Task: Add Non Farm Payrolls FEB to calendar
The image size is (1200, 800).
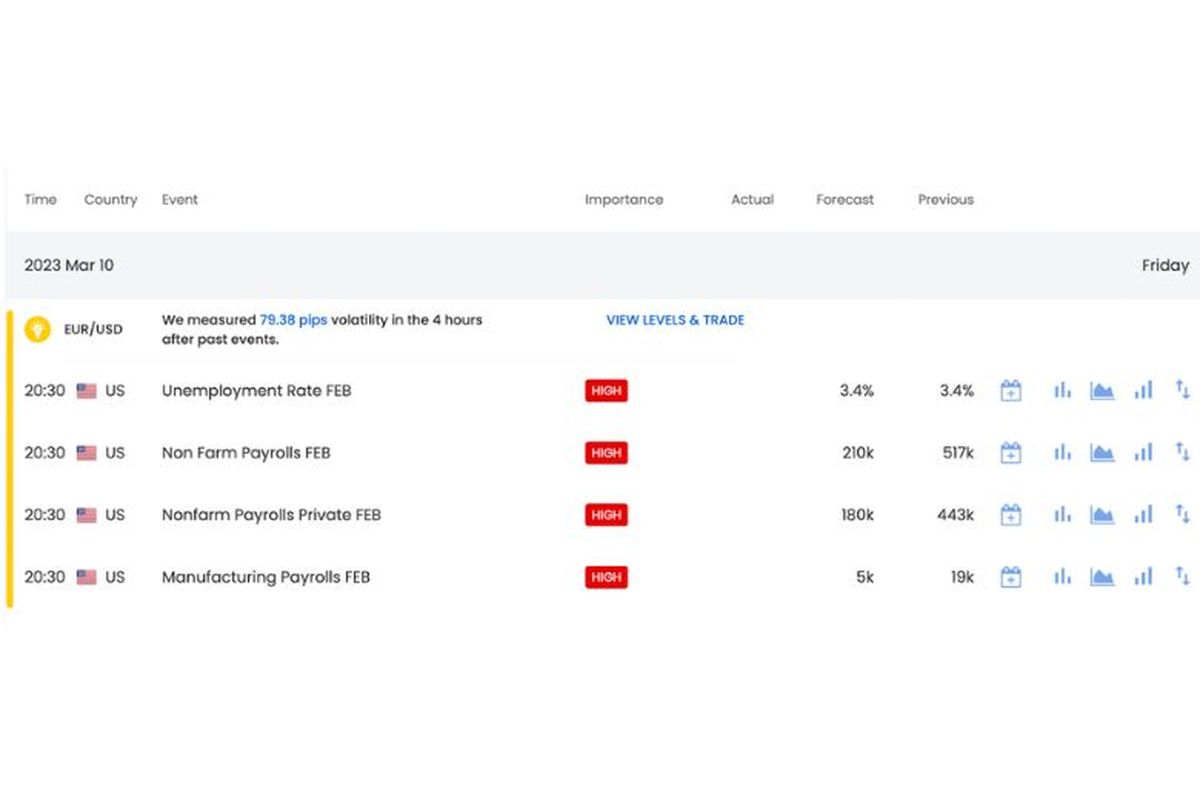Action: 1011,453
